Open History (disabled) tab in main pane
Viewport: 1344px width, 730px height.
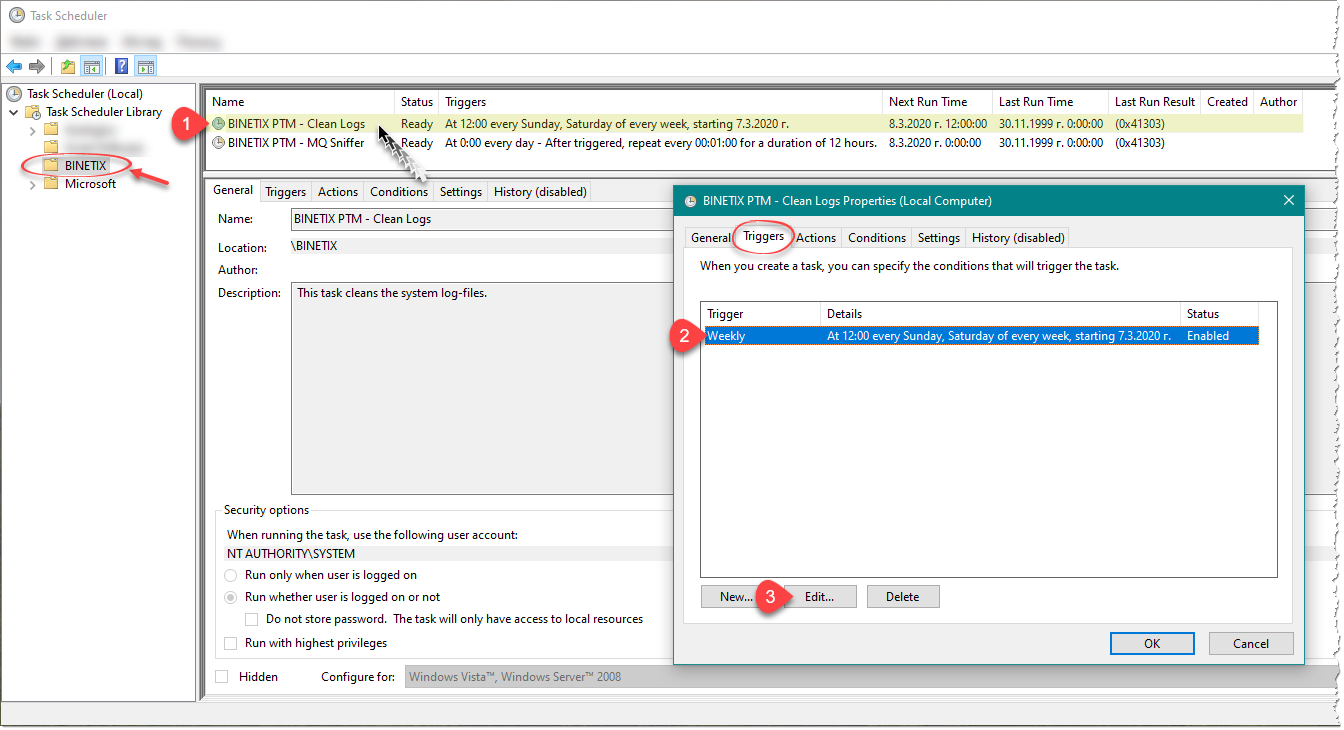click(x=540, y=192)
